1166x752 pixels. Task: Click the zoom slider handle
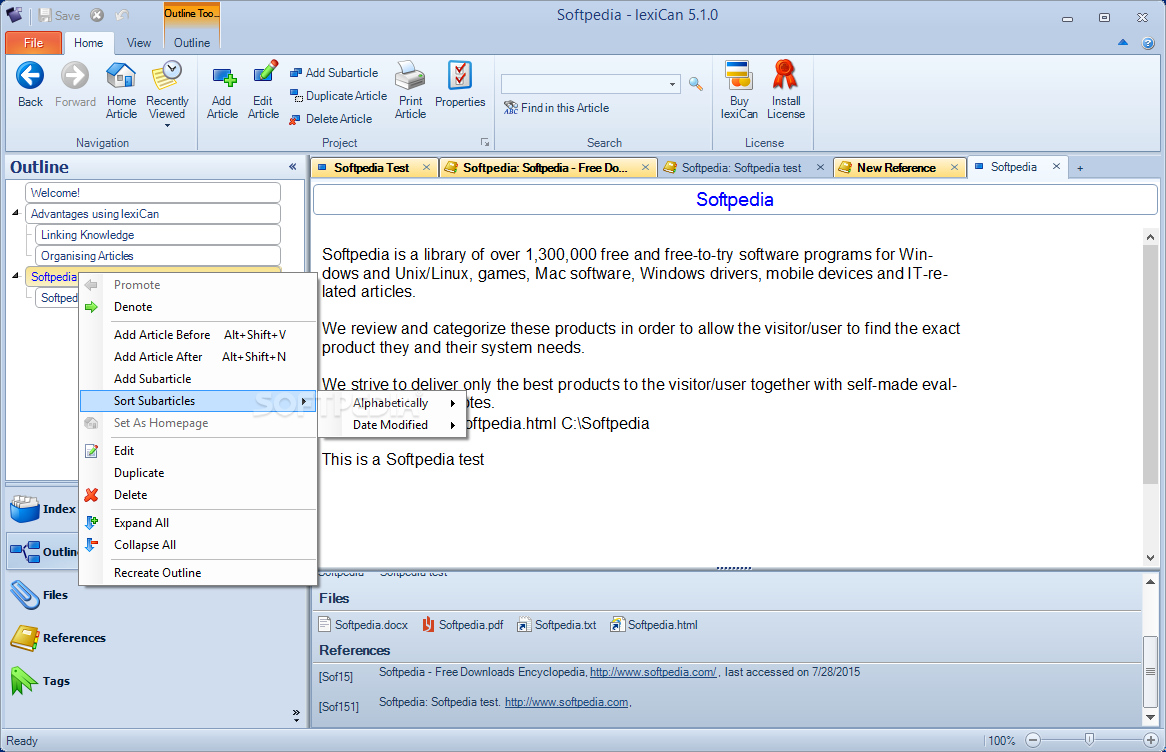(x=1089, y=739)
